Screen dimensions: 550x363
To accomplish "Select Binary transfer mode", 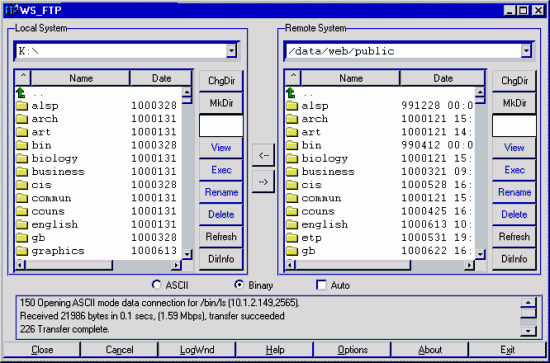I will (239, 285).
